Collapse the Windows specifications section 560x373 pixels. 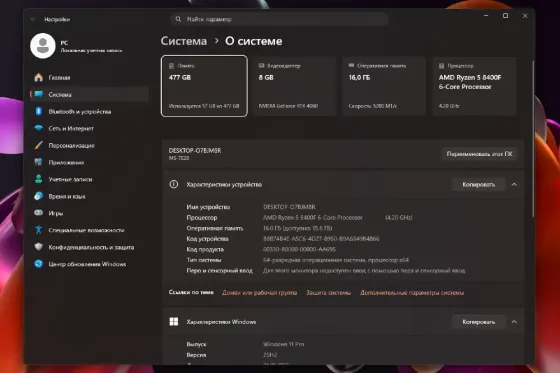click(x=514, y=322)
